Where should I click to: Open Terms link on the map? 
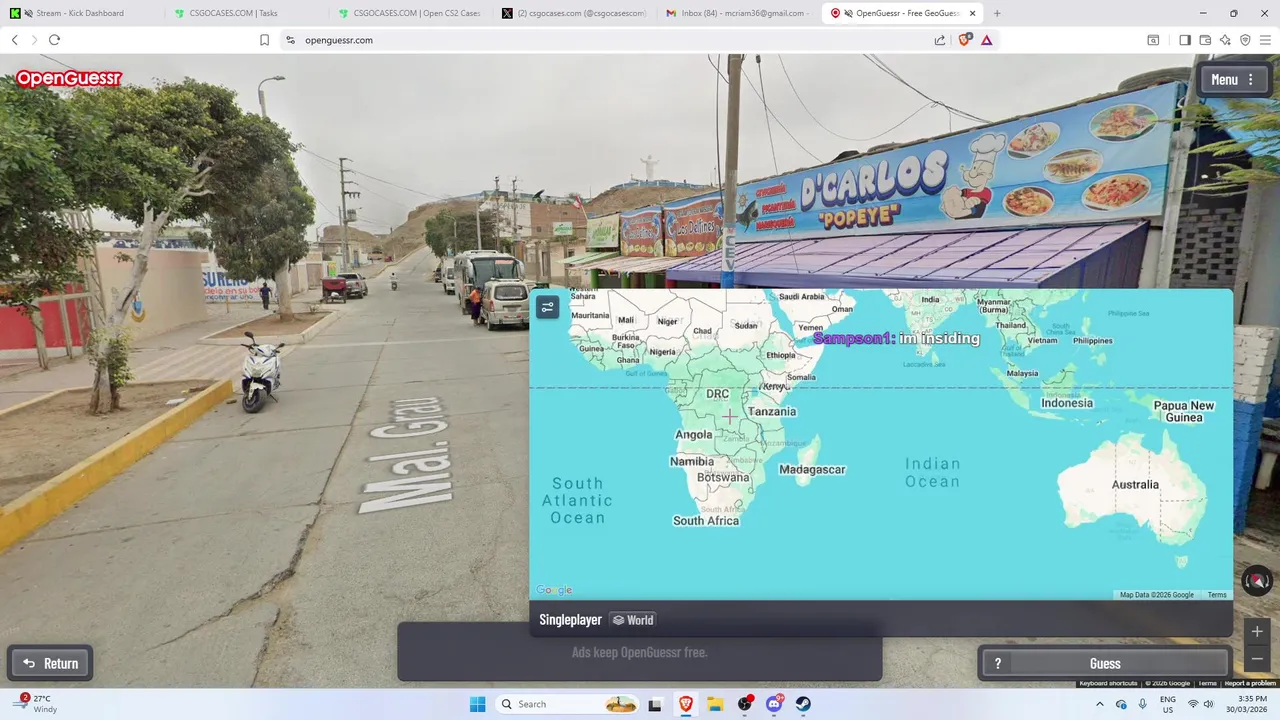[x=1217, y=595]
